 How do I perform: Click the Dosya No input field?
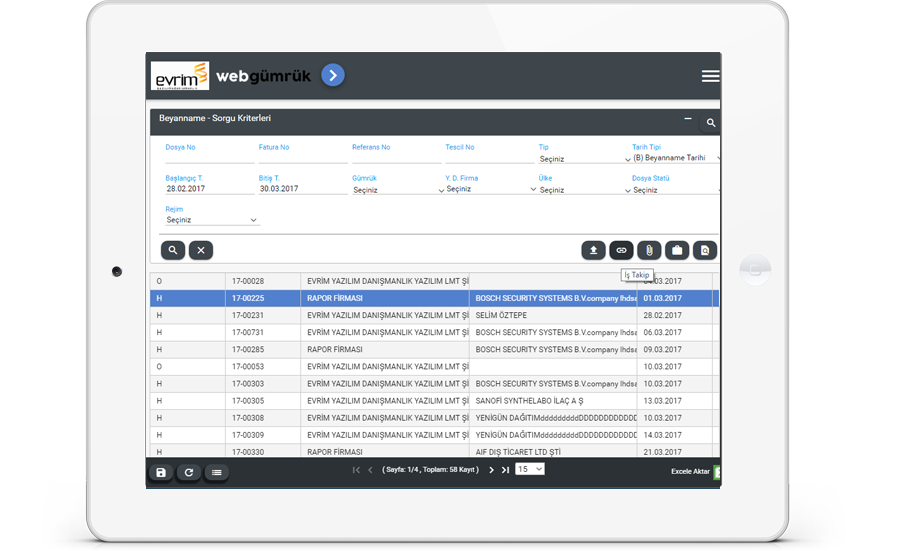[x=209, y=158]
